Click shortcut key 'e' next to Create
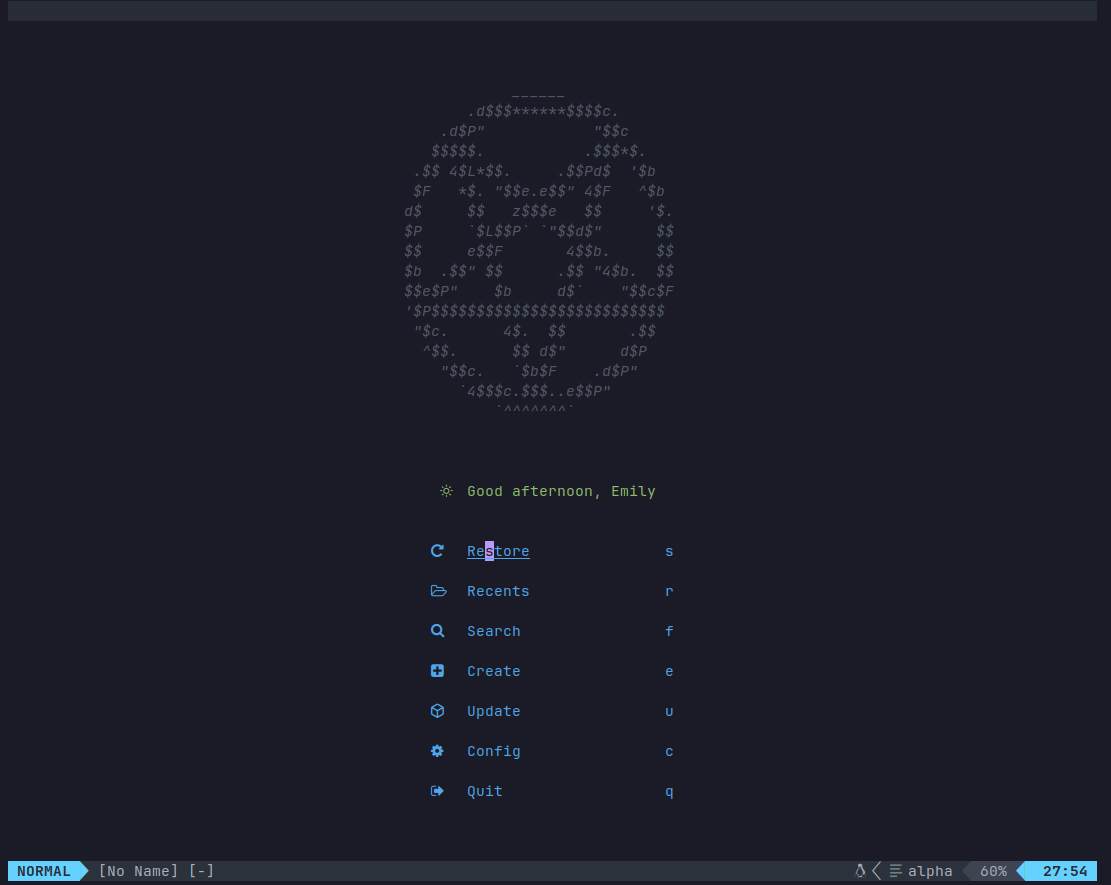 coord(669,671)
